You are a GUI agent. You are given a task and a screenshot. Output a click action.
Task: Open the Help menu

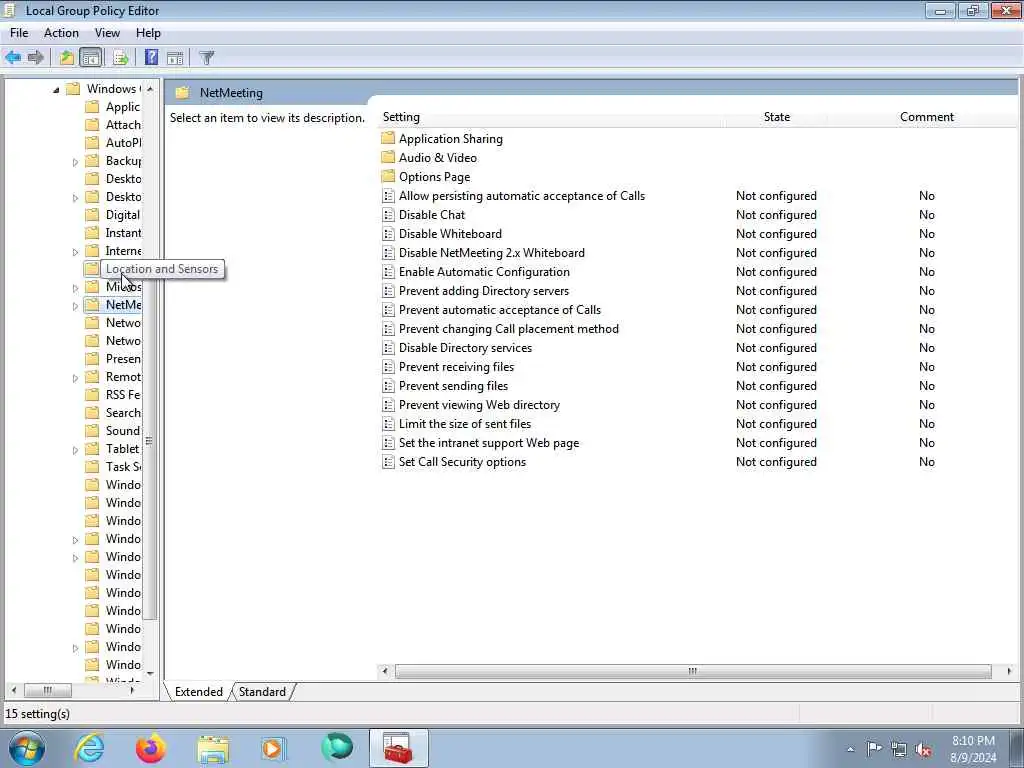tap(148, 33)
